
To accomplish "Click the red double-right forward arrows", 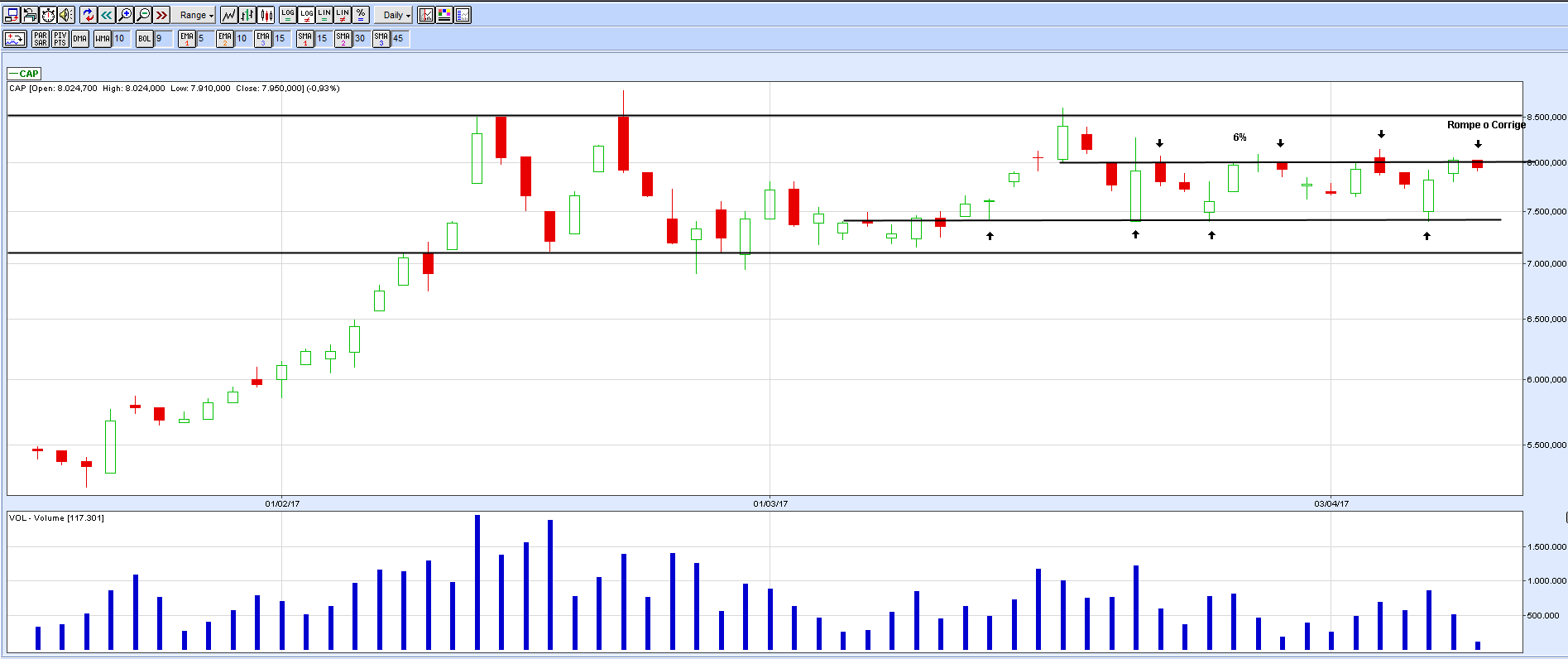I will click(161, 15).
